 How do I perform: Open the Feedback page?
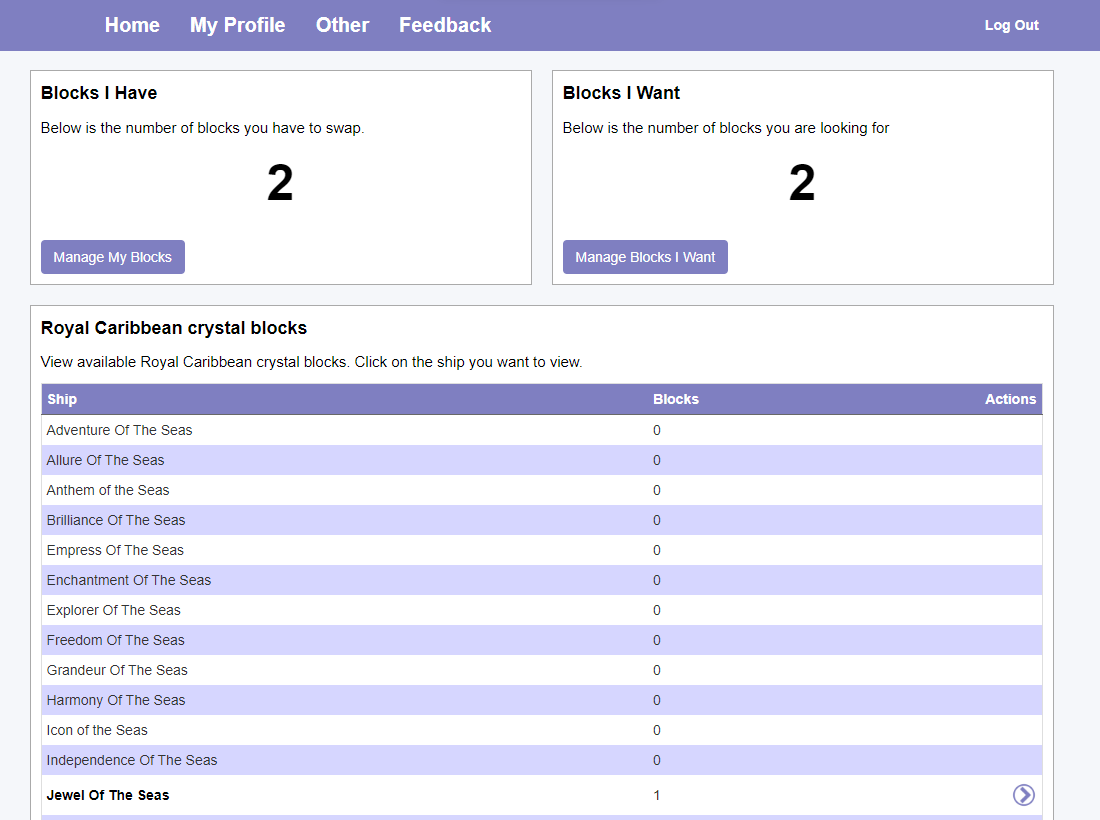pos(445,25)
